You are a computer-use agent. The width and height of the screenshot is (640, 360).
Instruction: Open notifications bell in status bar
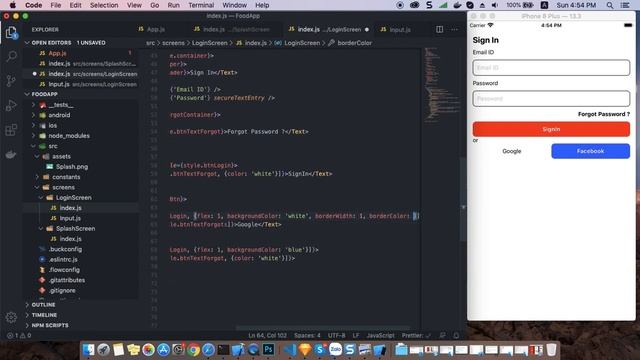coord(456,336)
